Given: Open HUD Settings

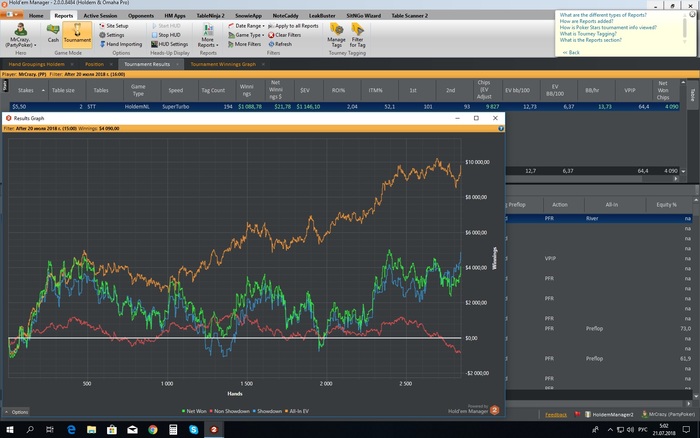Looking at the screenshot, I should click(172, 44).
